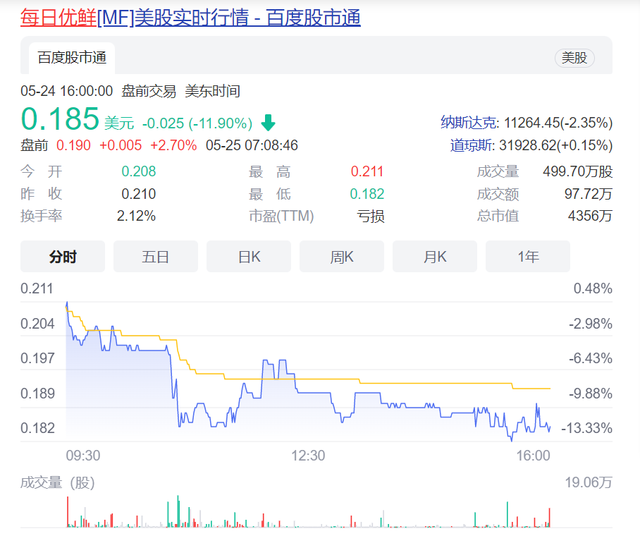Click the 09:30 time axis label

[x=83, y=456]
